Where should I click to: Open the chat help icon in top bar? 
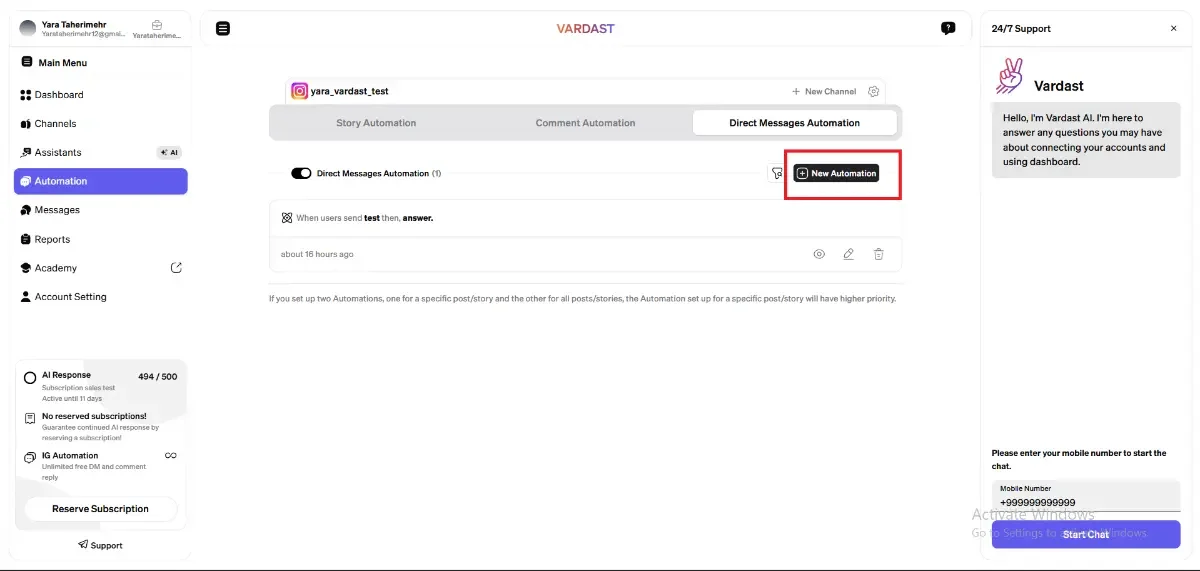(948, 28)
